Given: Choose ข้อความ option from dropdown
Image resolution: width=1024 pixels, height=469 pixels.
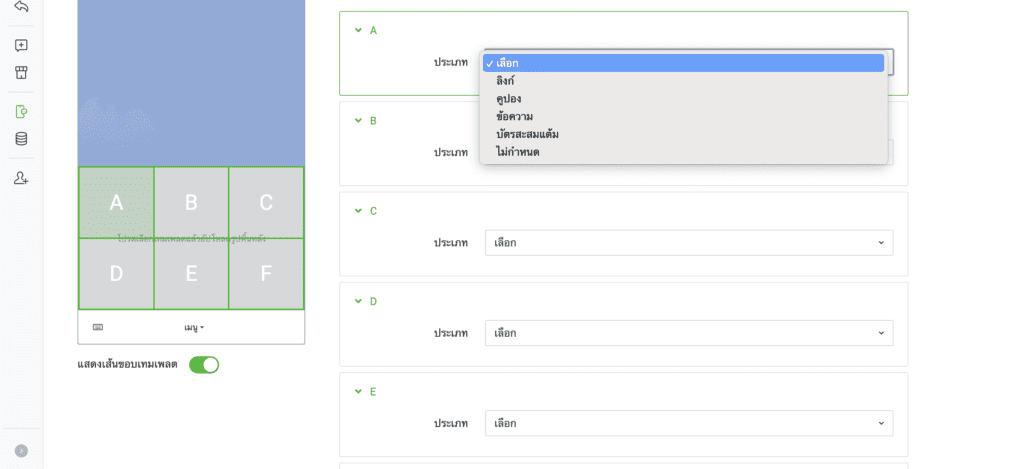Looking at the screenshot, I should pos(683,116).
